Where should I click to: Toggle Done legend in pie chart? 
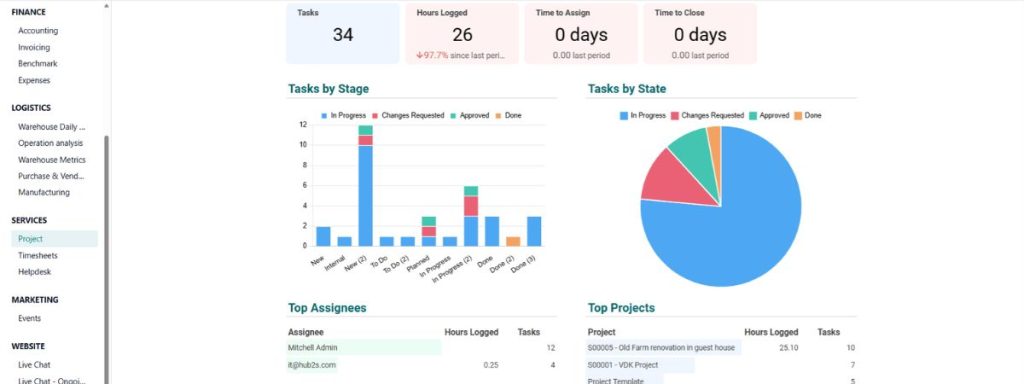pos(808,115)
